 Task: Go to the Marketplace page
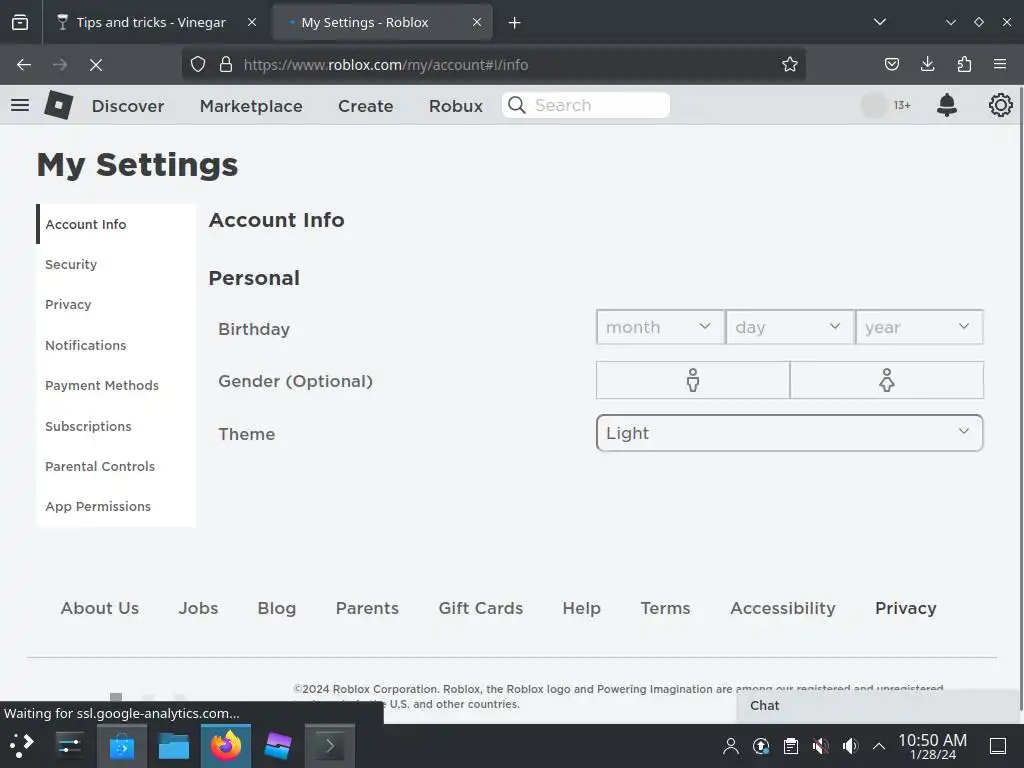click(251, 106)
